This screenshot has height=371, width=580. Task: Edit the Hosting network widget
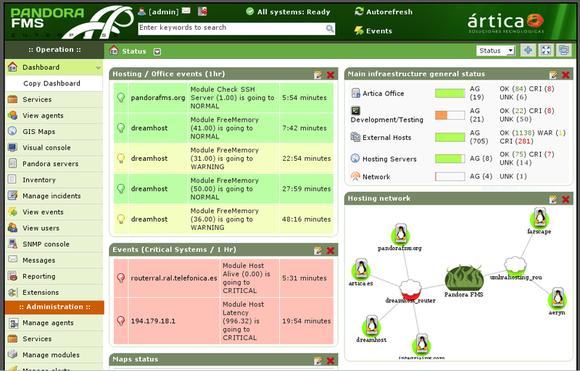pos(553,200)
